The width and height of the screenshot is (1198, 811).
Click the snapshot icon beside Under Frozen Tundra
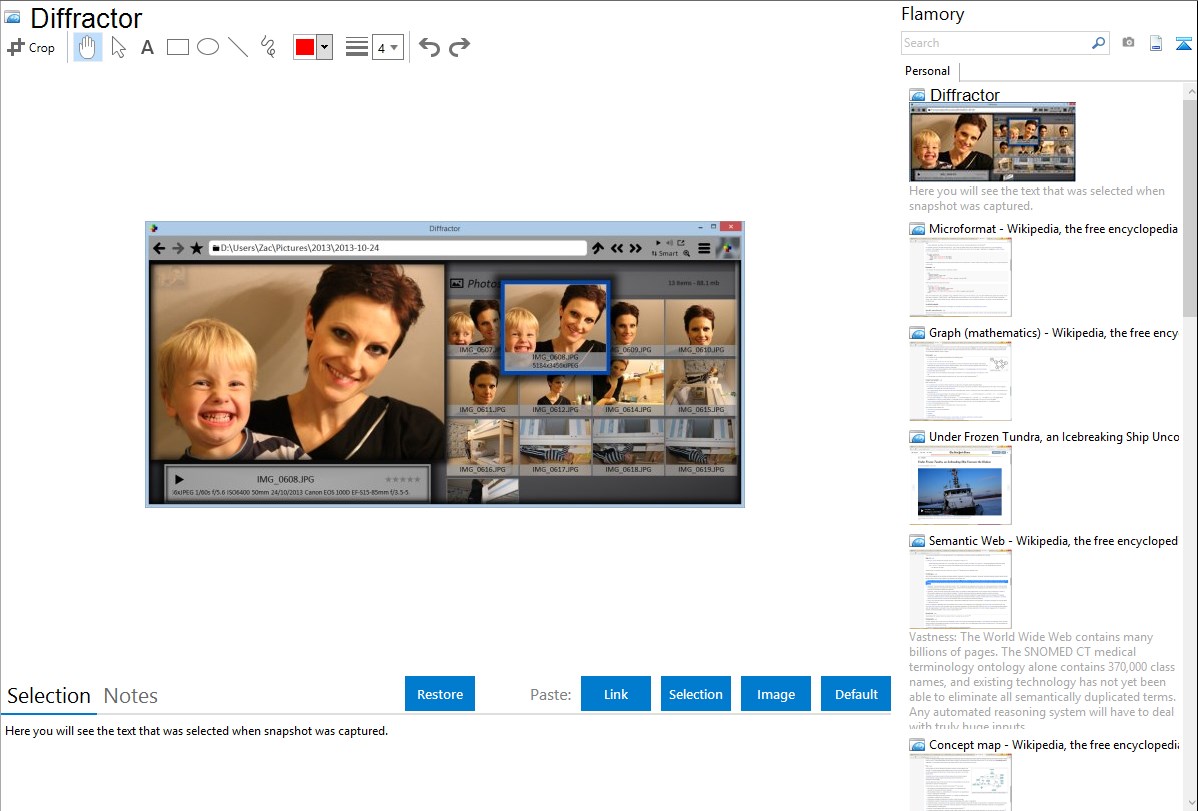point(917,437)
